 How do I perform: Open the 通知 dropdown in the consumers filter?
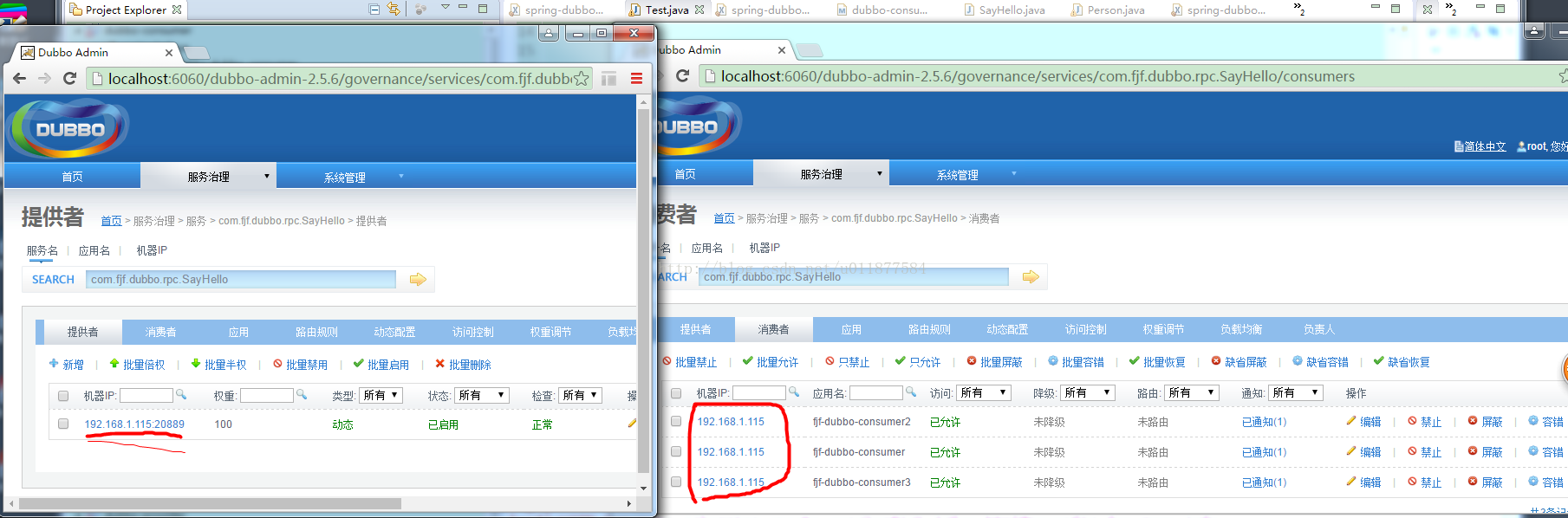pos(1296,392)
